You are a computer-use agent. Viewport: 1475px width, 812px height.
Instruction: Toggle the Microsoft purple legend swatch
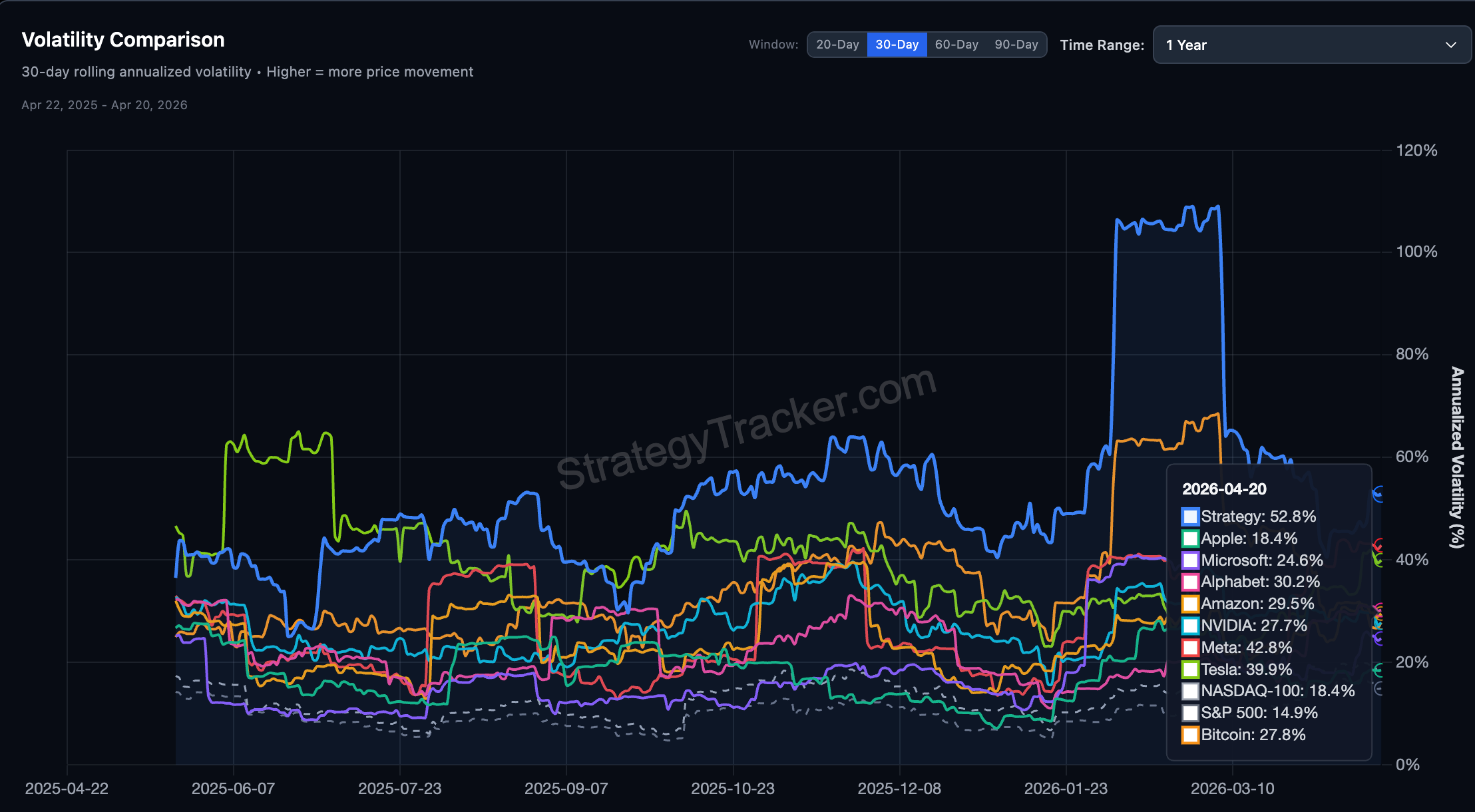click(x=1191, y=560)
